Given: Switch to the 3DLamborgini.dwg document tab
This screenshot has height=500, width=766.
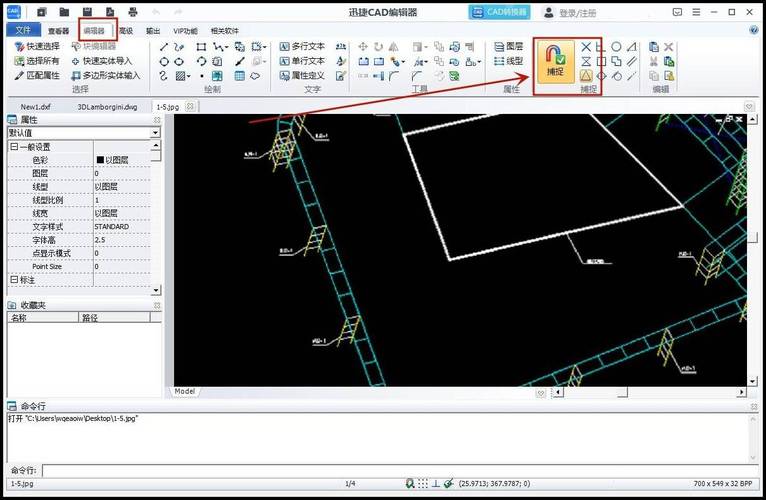Looking at the screenshot, I should coord(107,107).
